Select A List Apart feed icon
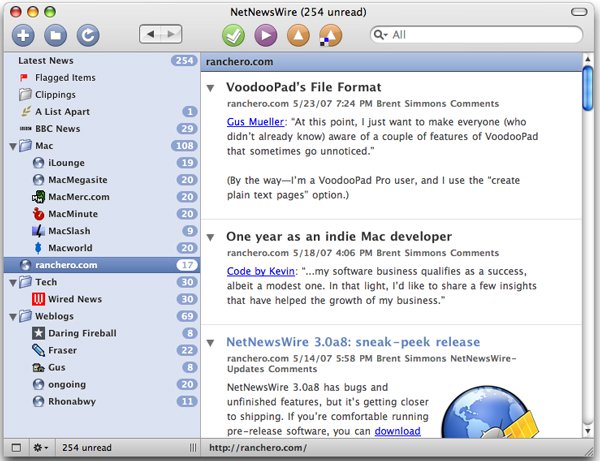The width and height of the screenshot is (600, 461). pos(25,111)
